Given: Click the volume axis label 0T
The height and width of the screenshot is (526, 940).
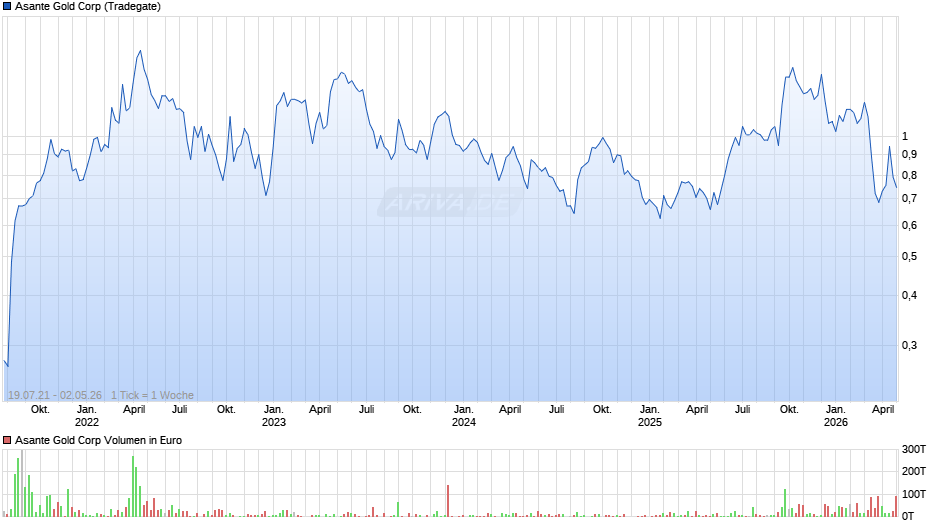Looking at the screenshot, I should (908, 516).
